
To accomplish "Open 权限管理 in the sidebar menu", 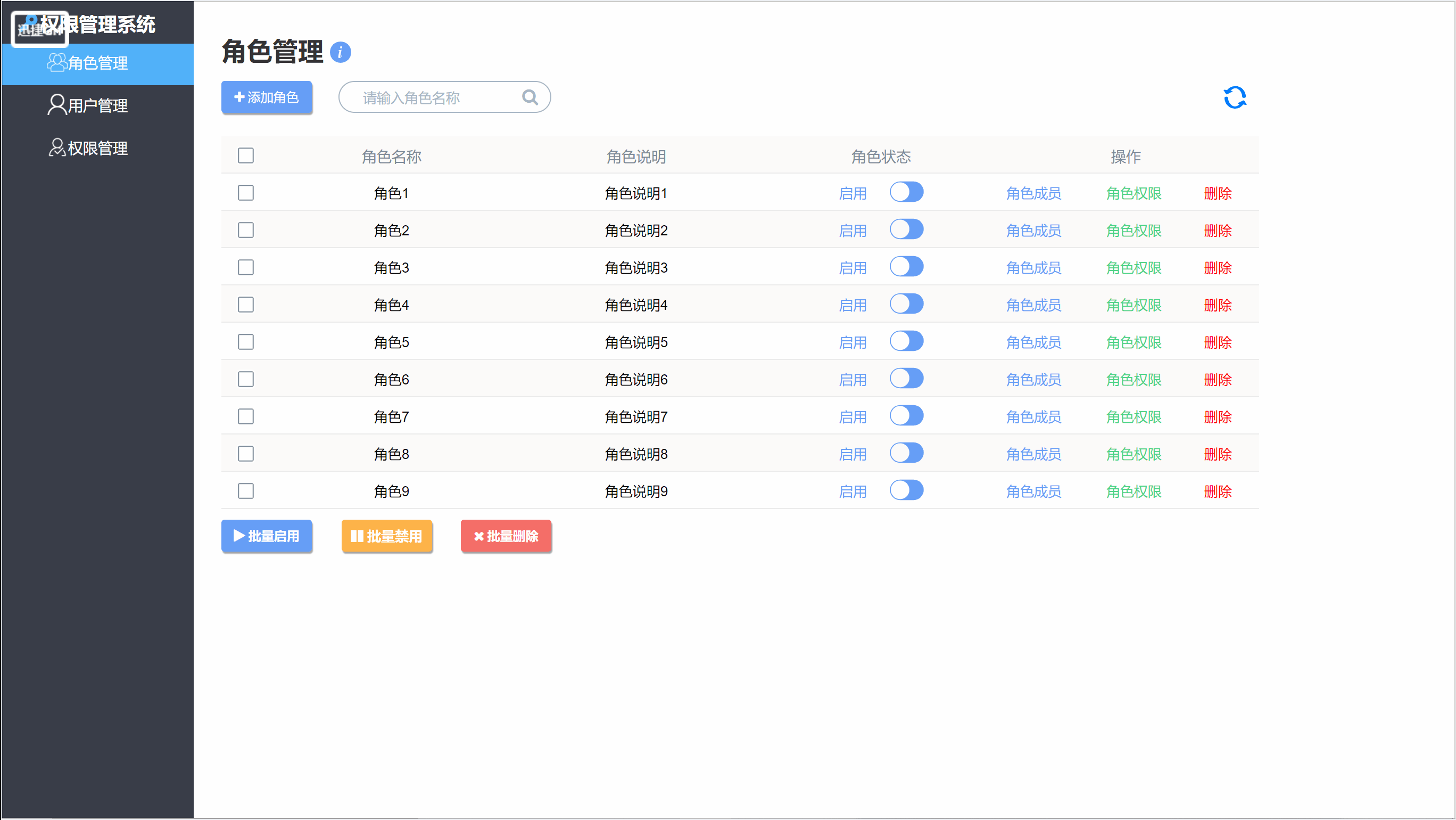I will click(x=97, y=148).
